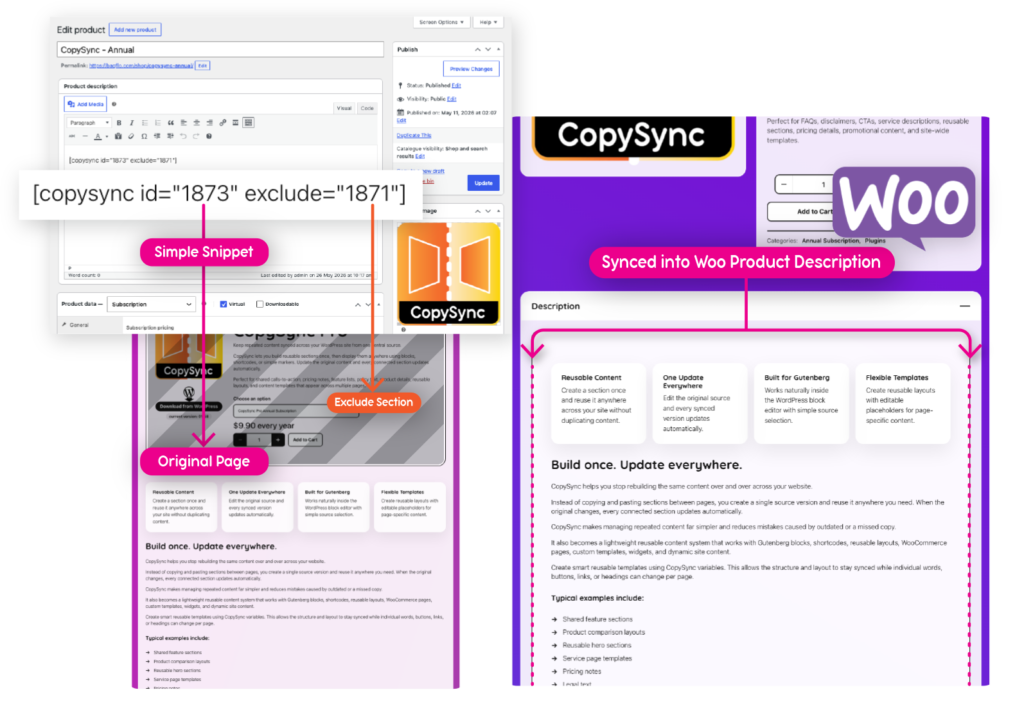Click the blue Update button

(483, 183)
